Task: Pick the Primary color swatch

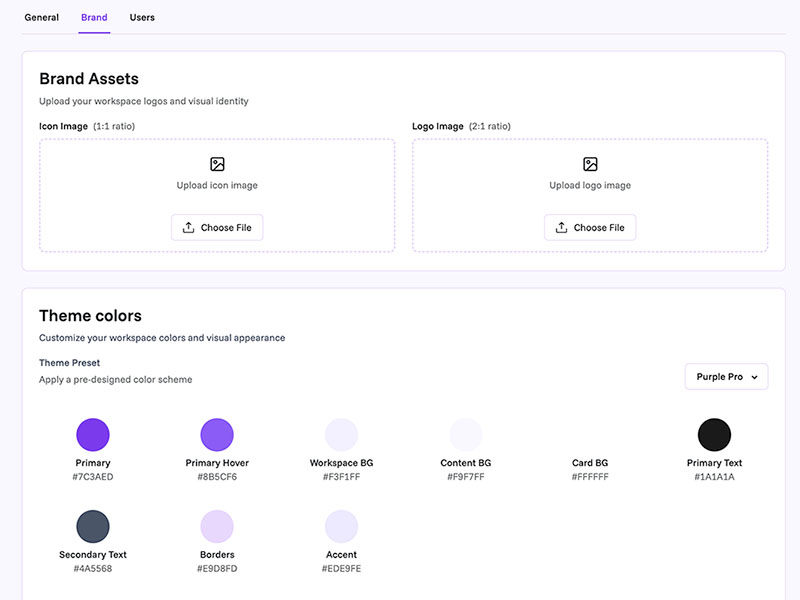Action: 93,435
